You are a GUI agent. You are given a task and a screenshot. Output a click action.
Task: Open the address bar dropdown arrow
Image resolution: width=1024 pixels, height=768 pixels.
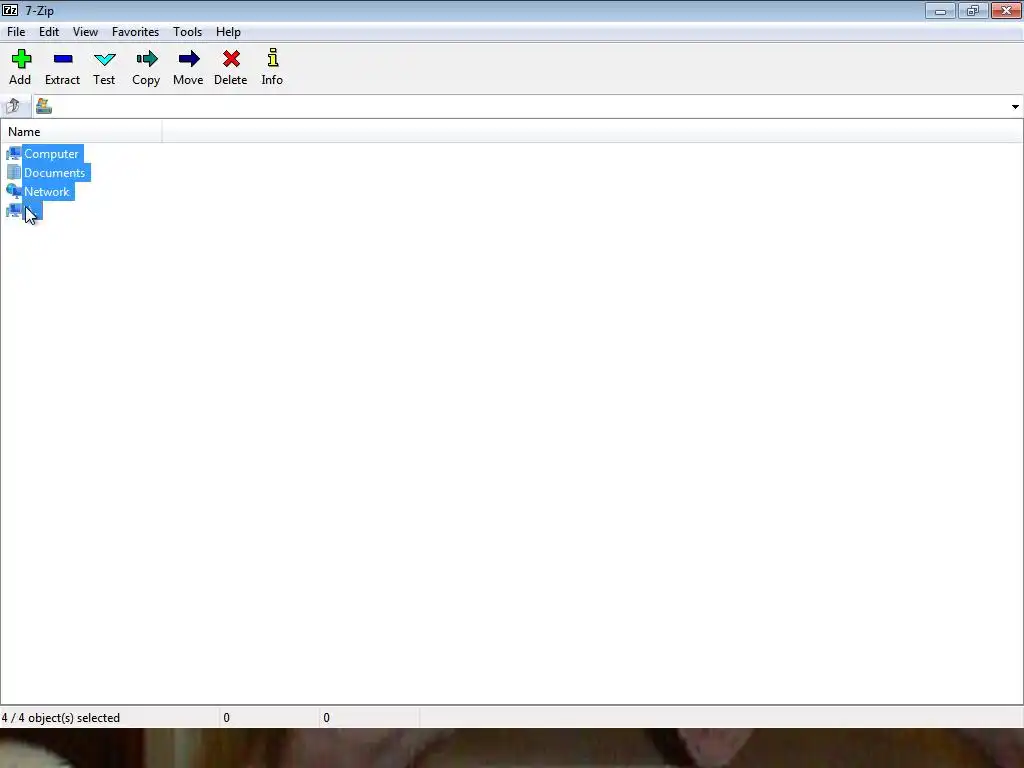click(x=1015, y=106)
